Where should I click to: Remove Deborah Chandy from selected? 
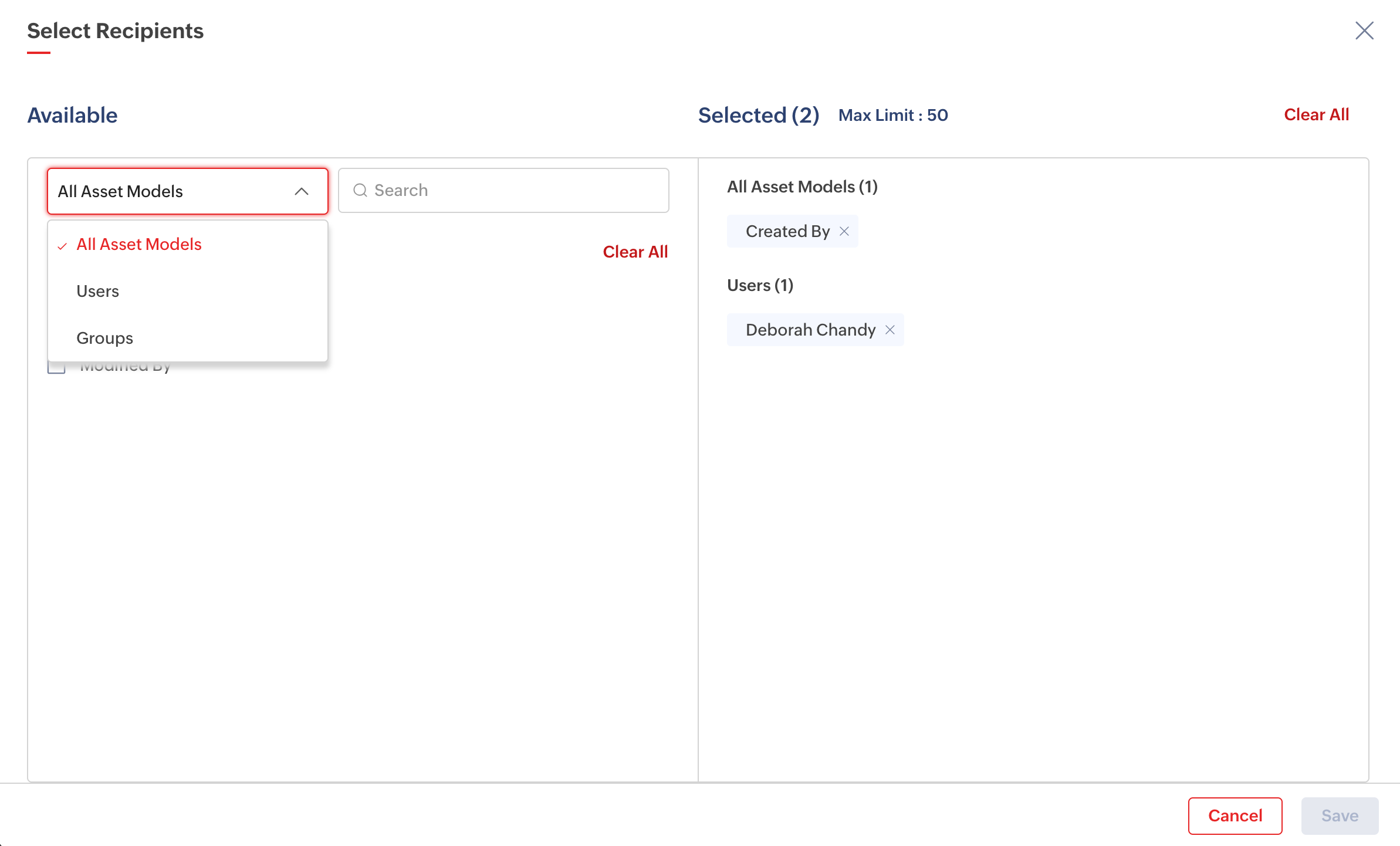click(x=890, y=330)
